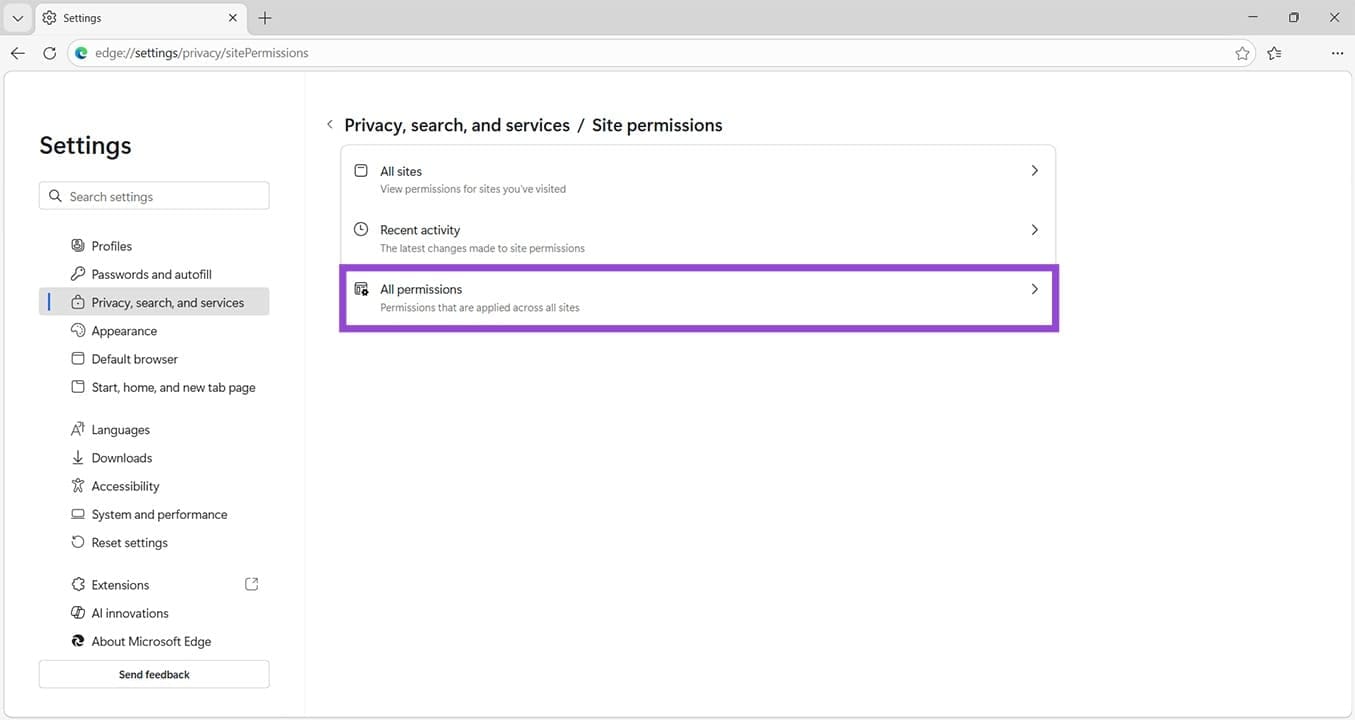Click inside the Search settings field
This screenshot has height=720, width=1355.
click(x=153, y=195)
